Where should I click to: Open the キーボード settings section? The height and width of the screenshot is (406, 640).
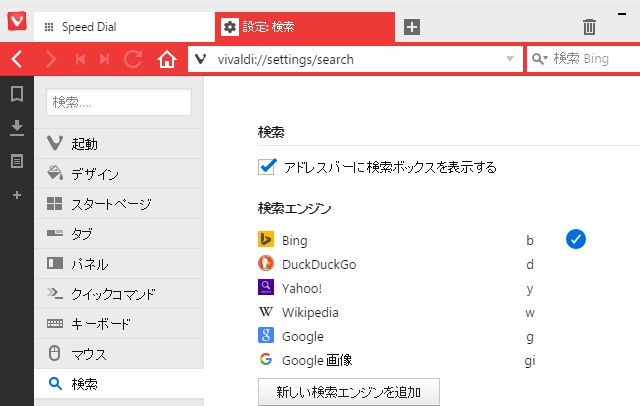pyautogui.click(x=119, y=324)
